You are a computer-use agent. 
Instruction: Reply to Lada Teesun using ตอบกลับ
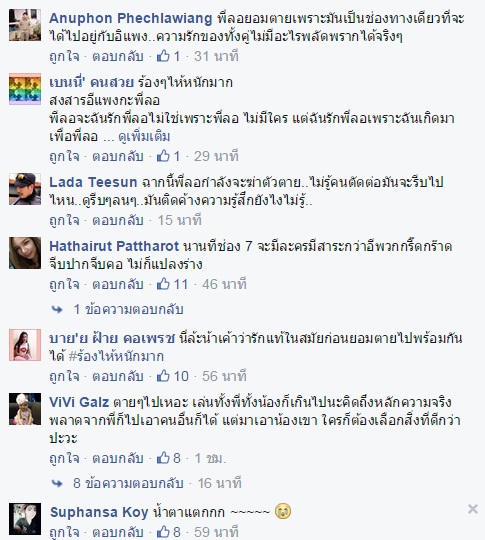tap(118, 220)
